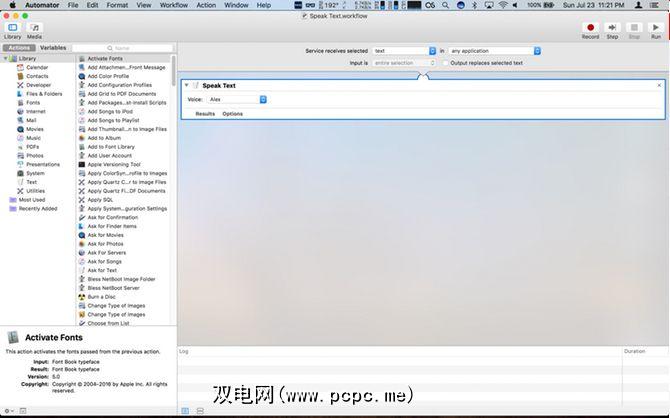670x418 pixels.
Task: Open the File menu
Action: pos(73,5)
